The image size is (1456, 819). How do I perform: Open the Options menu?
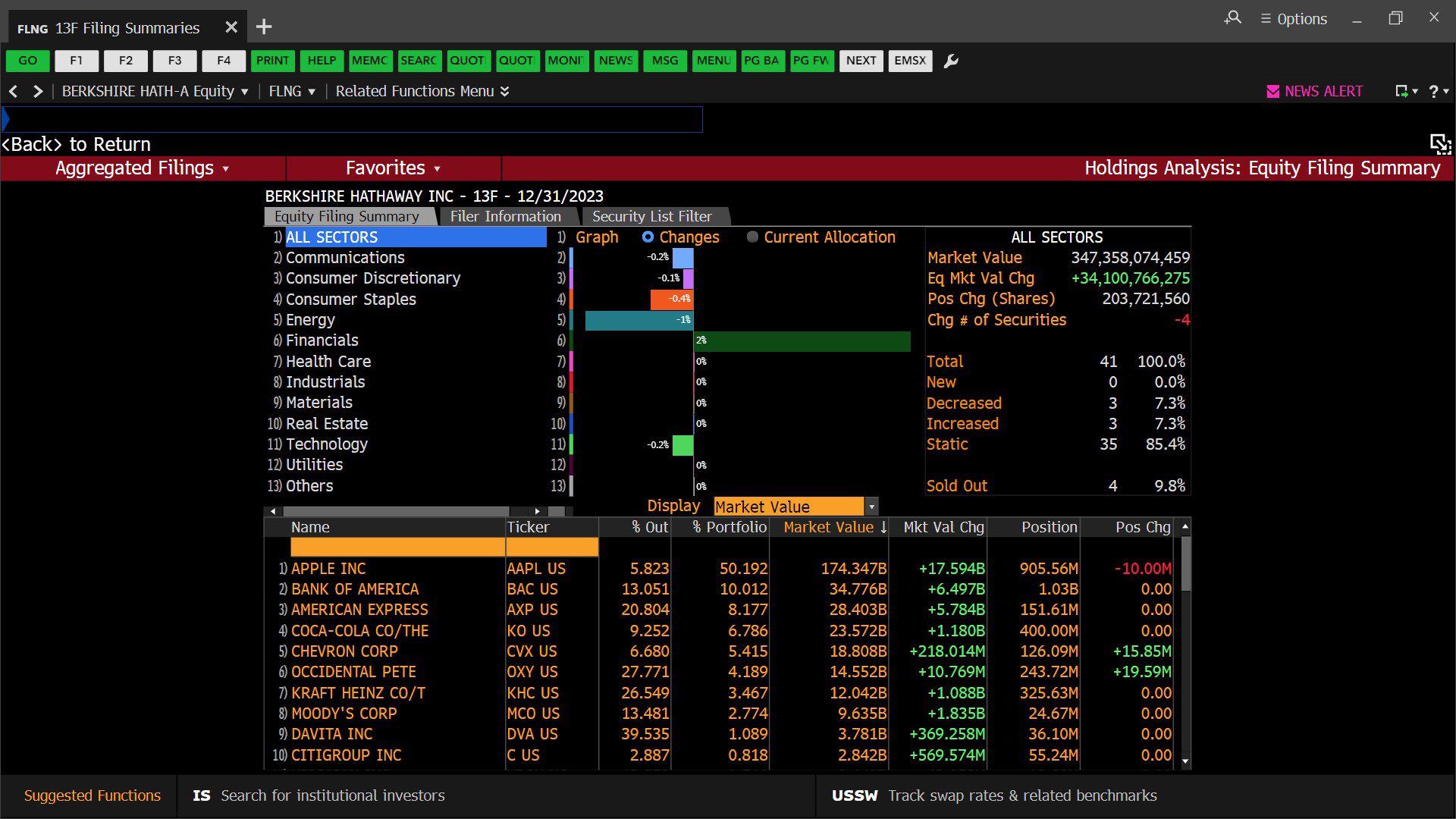click(x=1294, y=19)
